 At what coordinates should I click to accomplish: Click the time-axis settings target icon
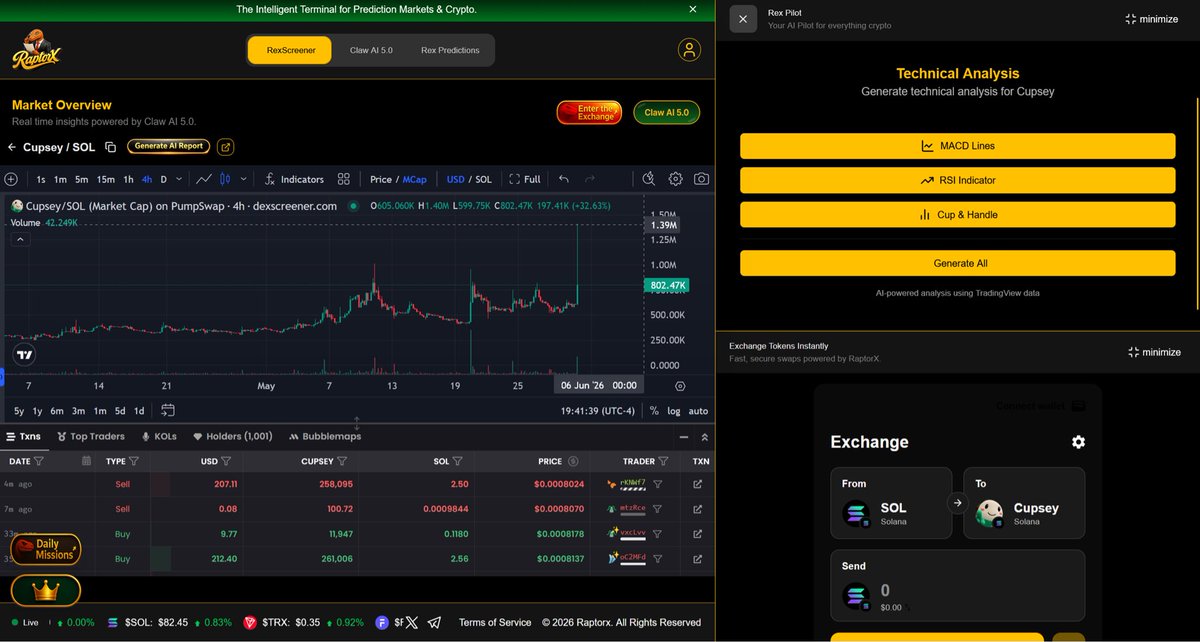[680, 386]
